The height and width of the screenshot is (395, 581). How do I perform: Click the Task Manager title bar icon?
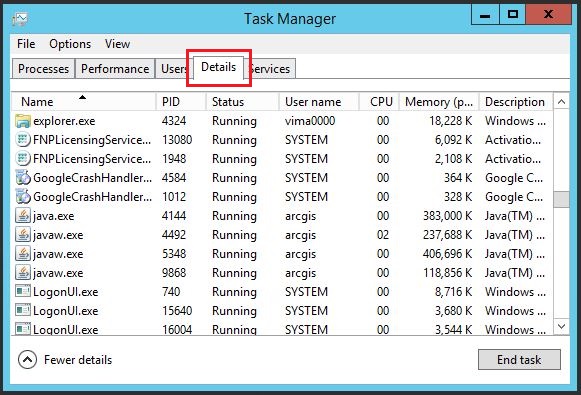[x=20, y=19]
